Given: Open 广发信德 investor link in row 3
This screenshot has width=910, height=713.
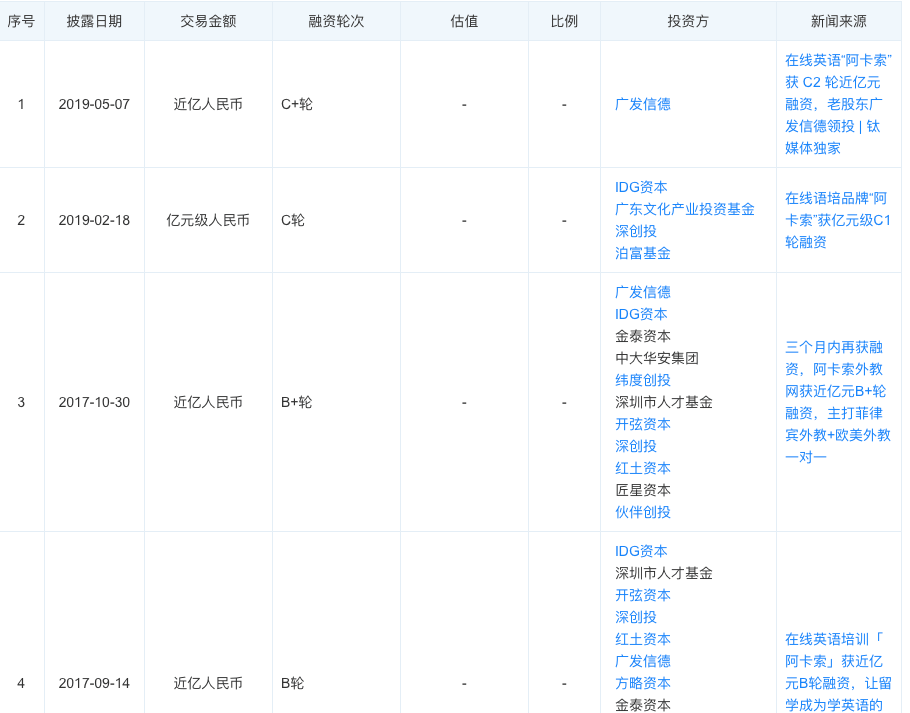Looking at the screenshot, I should tap(642, 292).
